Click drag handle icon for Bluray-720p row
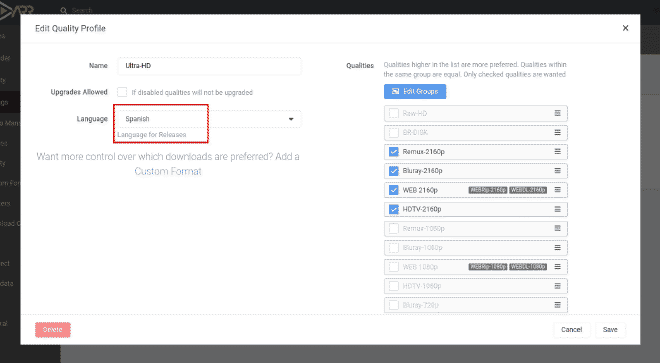Image resolution: width=660 pixels, height=363 pixels. coord(557,305)
